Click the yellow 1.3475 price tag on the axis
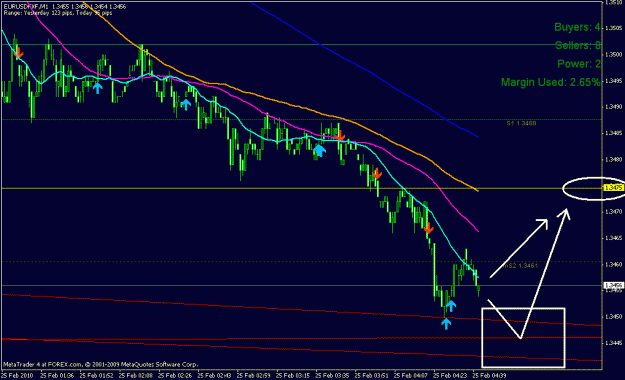The image size is (625, 380). [x=614, y=188]
